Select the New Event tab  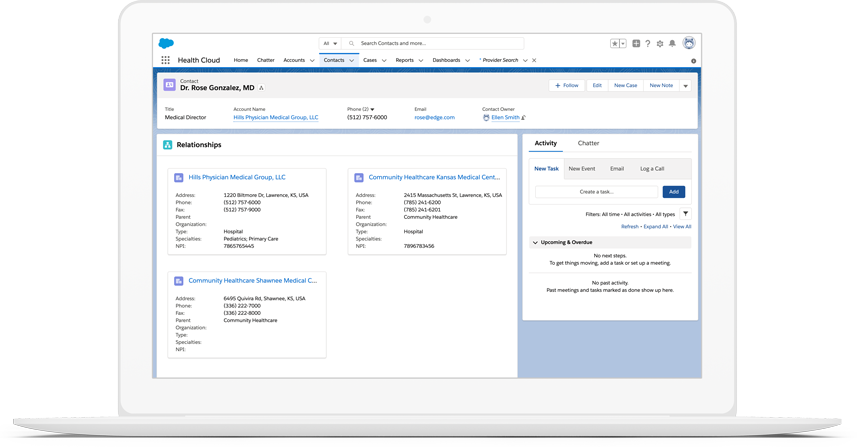[x=582, y=169]
